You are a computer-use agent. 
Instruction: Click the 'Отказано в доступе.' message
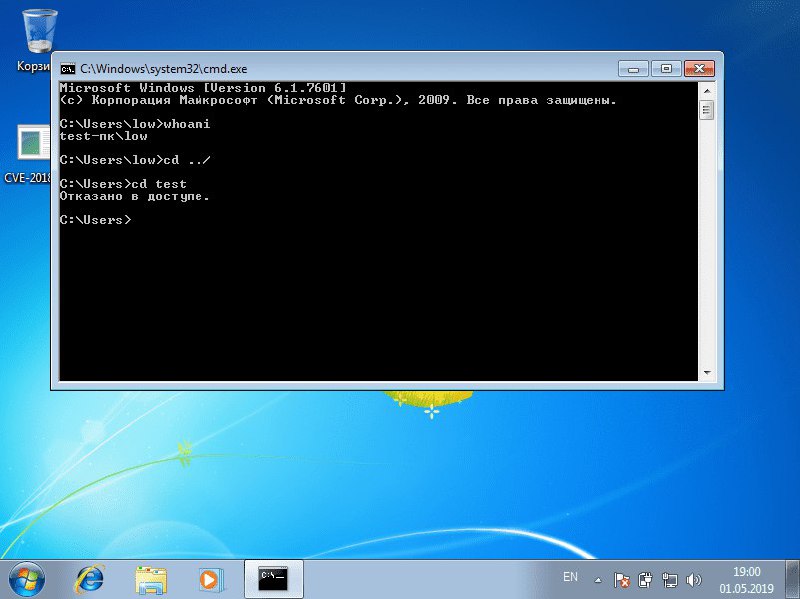135,196
